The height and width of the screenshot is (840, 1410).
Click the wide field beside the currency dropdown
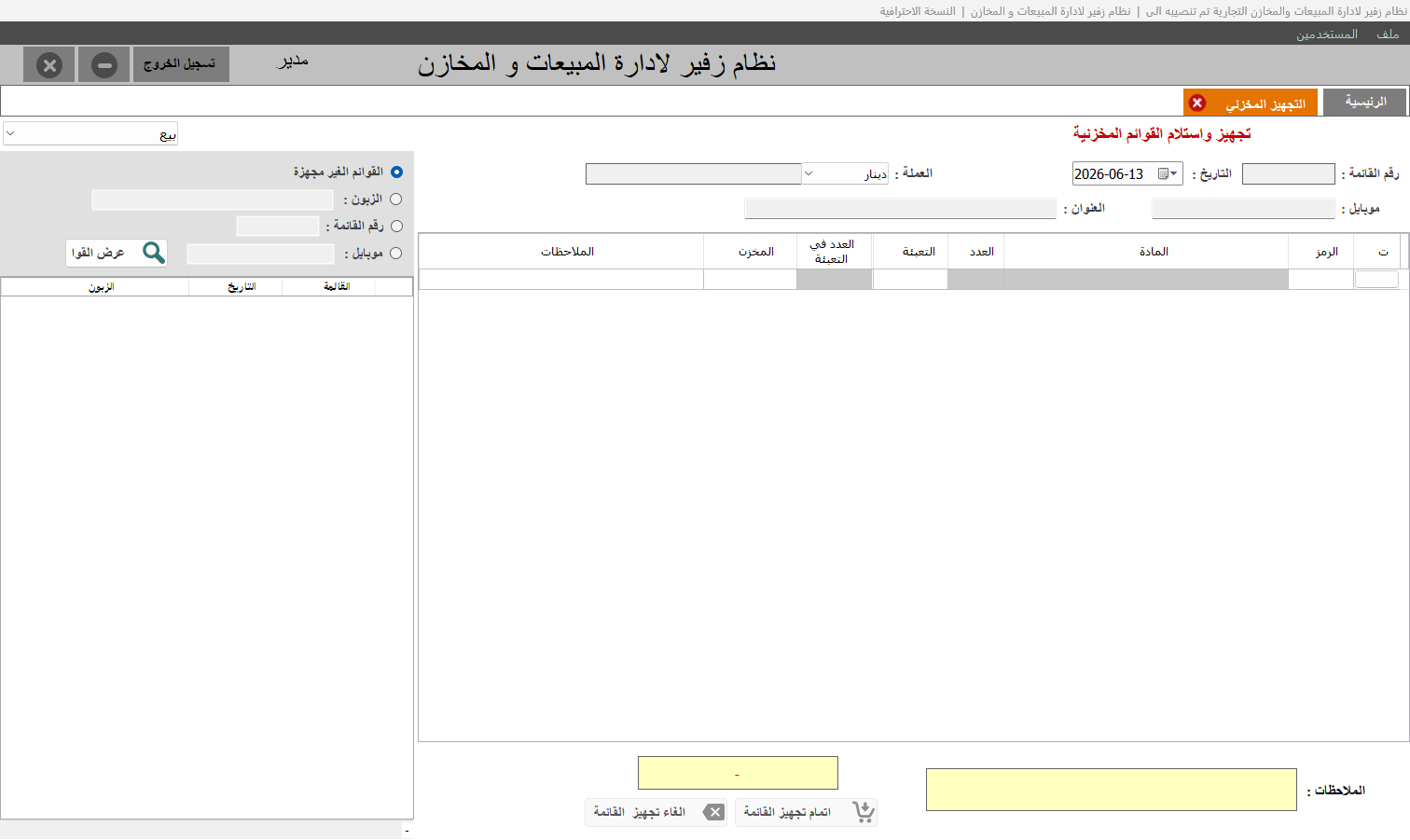pos(693,173)
